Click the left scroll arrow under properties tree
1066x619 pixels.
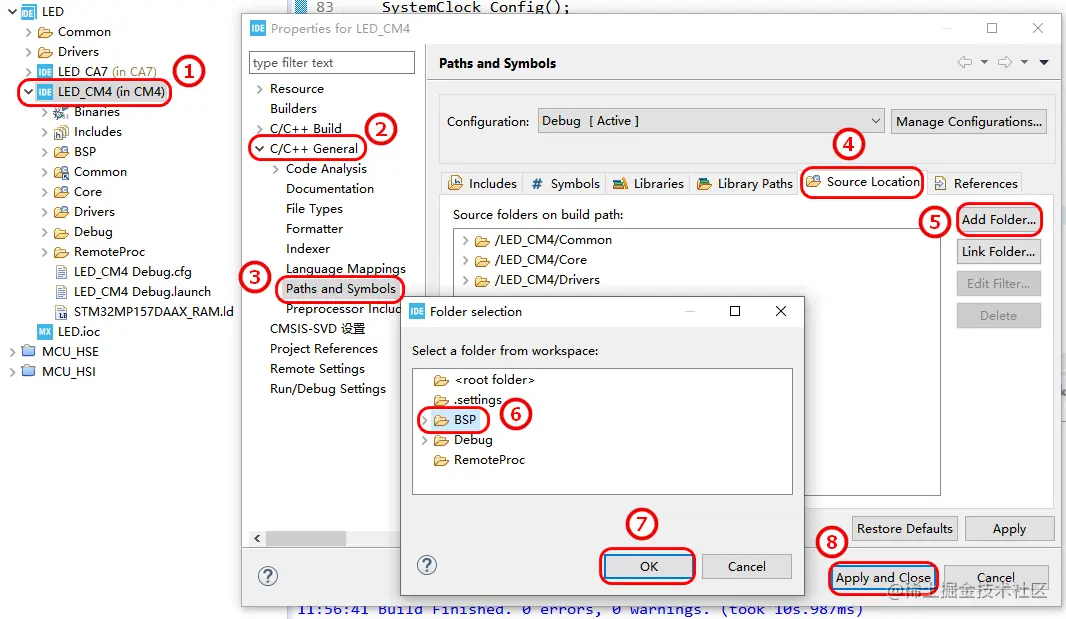(x=257, y=539)
